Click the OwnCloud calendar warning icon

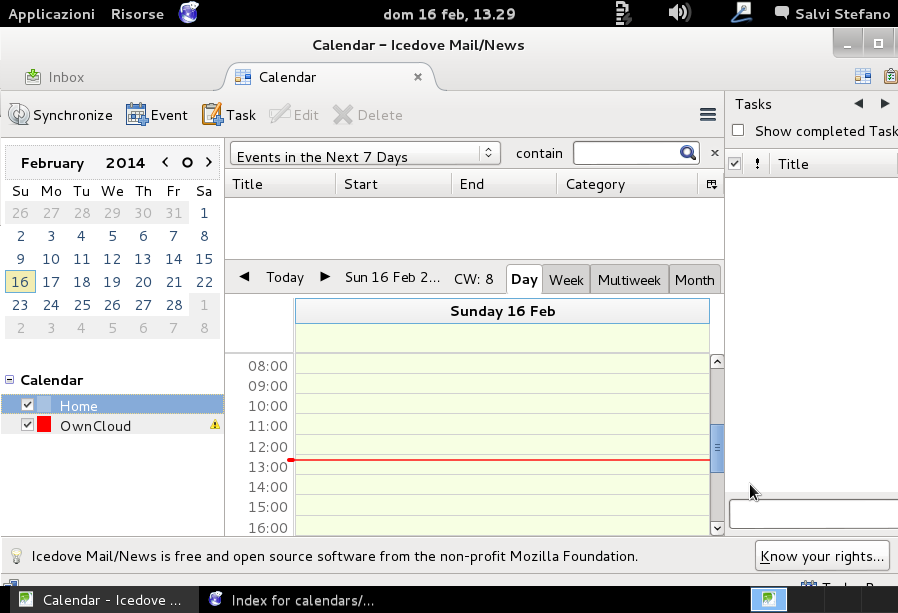pyautogui.click(x=214, y=425)
